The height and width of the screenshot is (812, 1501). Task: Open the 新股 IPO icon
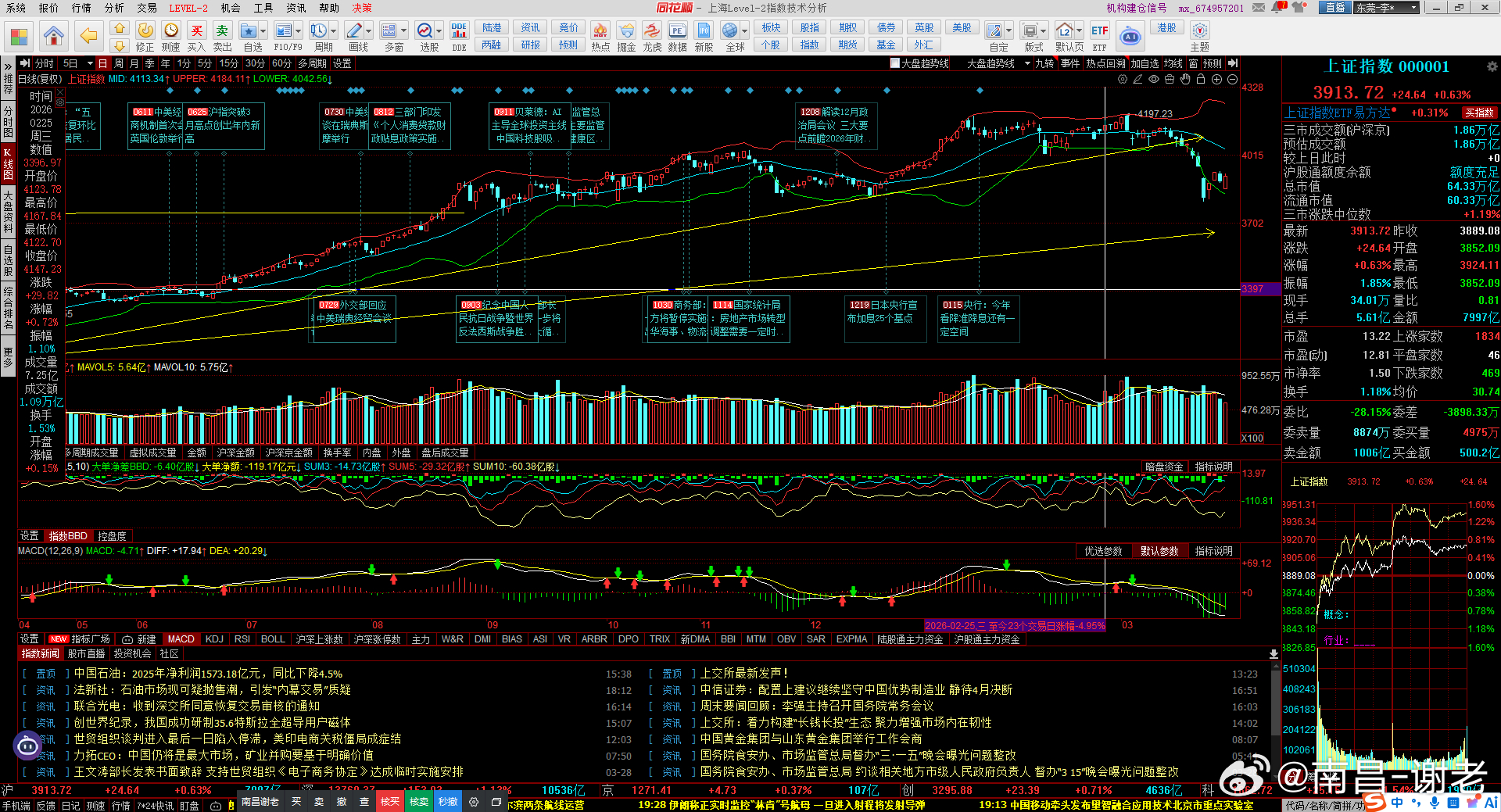pos(704,36)
